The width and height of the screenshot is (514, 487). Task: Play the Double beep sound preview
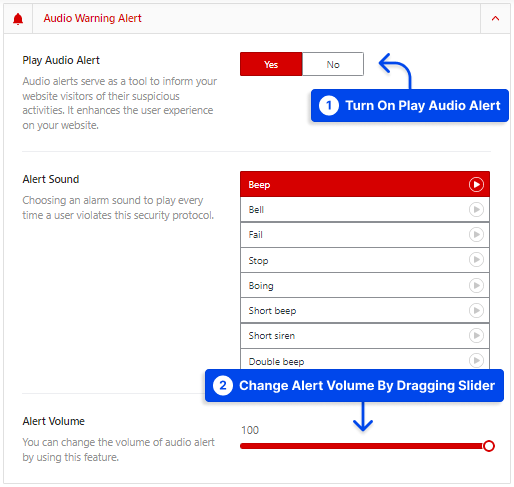[x=476, y=360]
